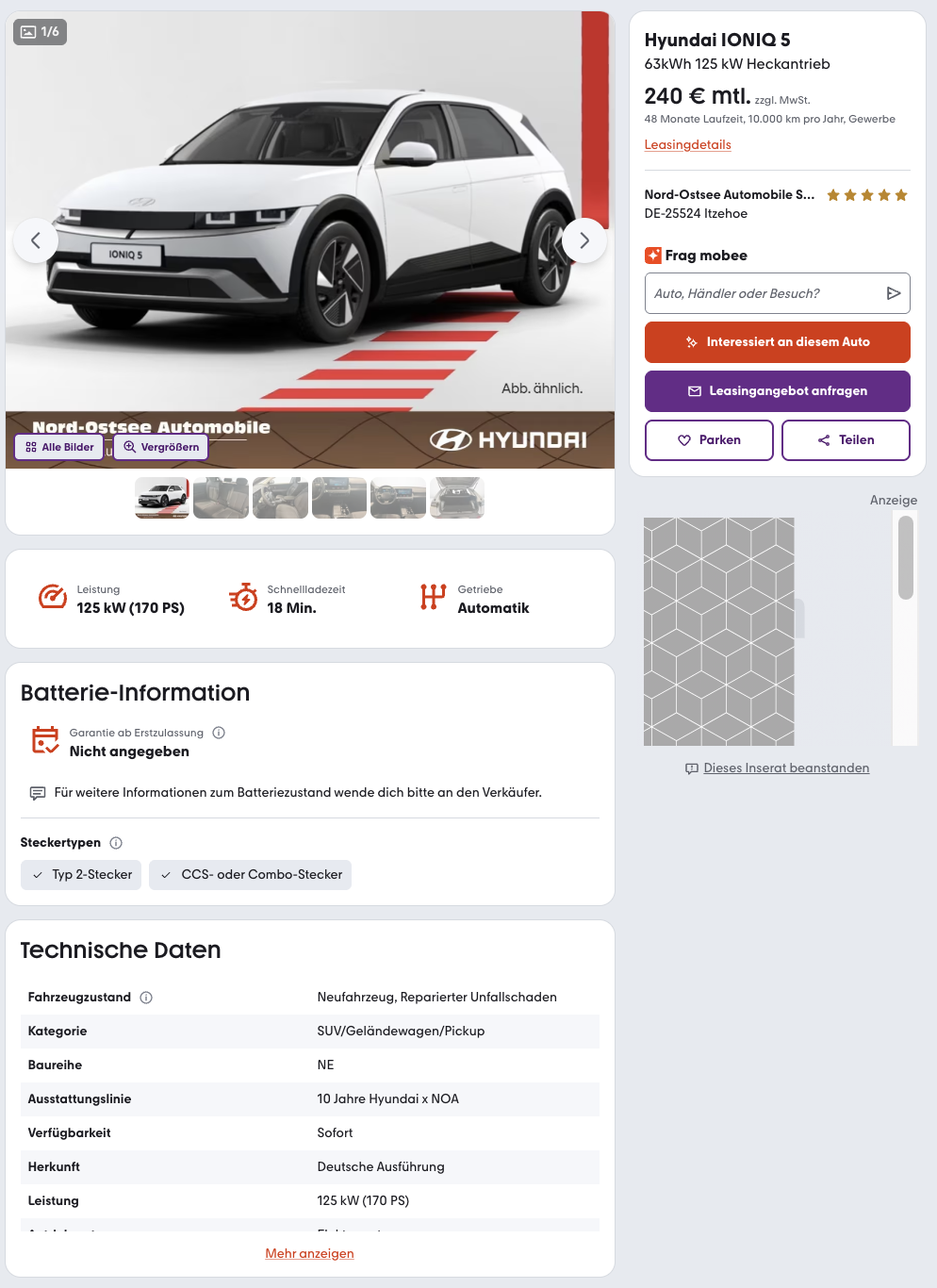Enlarge the image with Vergrößern
Screen dimensions: 937x1288
pyautogui.click(x=161, y=447)
